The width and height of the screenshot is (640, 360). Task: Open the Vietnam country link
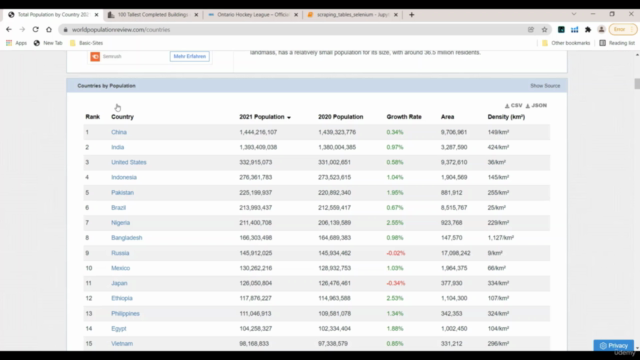tap(122, 344)
